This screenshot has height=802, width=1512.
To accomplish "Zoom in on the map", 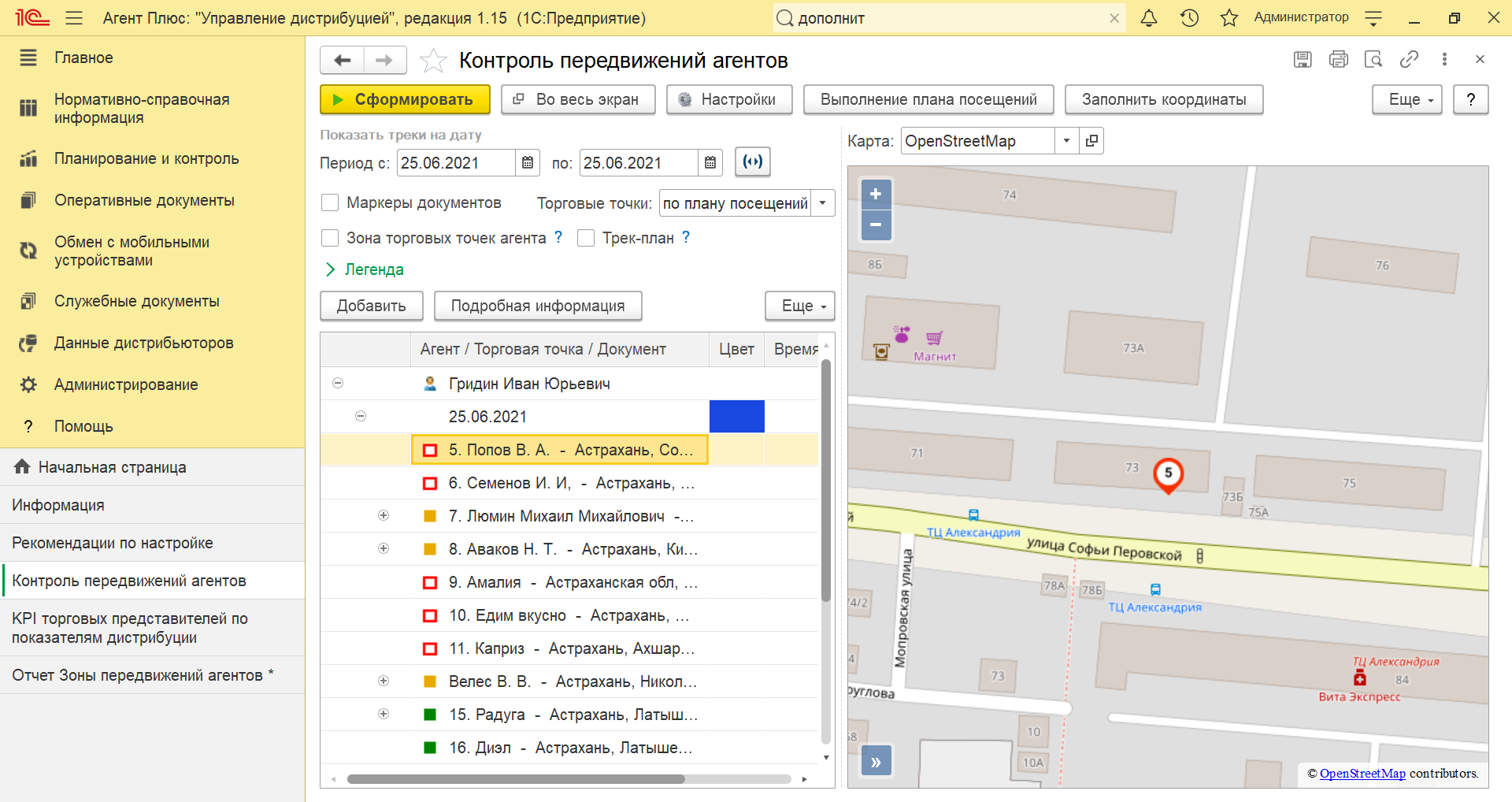I will [x=876, y=194].
